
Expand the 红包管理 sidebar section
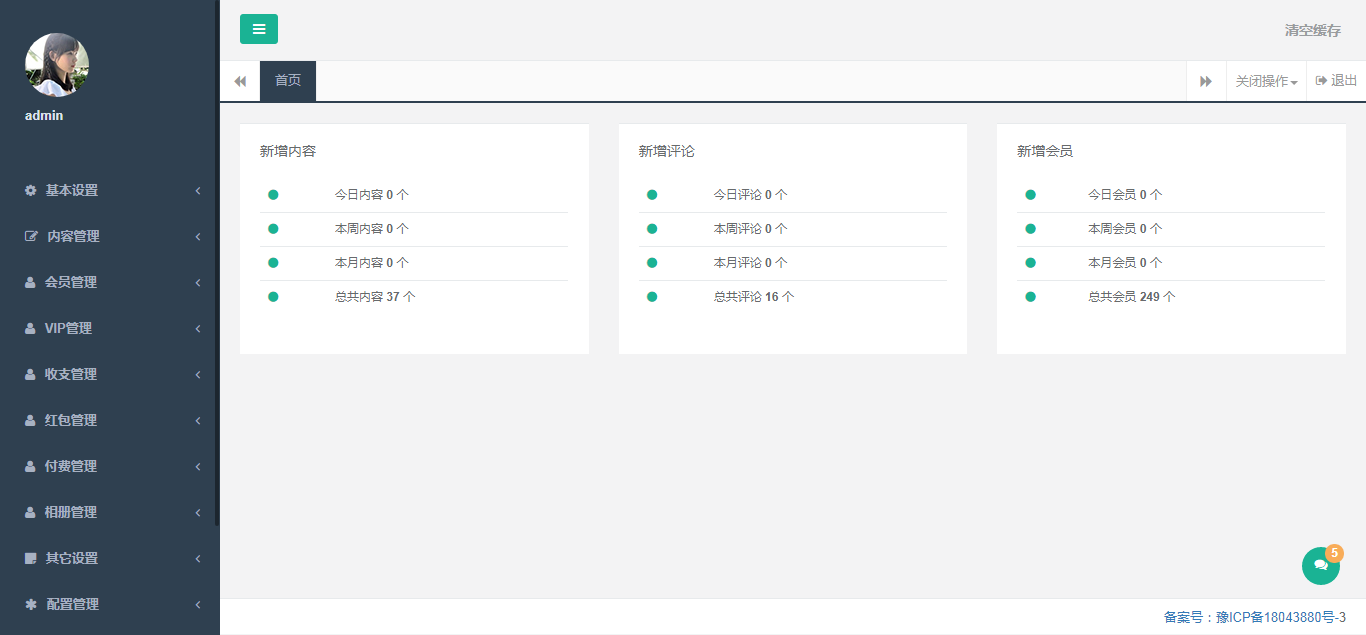[x=71, y=420]
